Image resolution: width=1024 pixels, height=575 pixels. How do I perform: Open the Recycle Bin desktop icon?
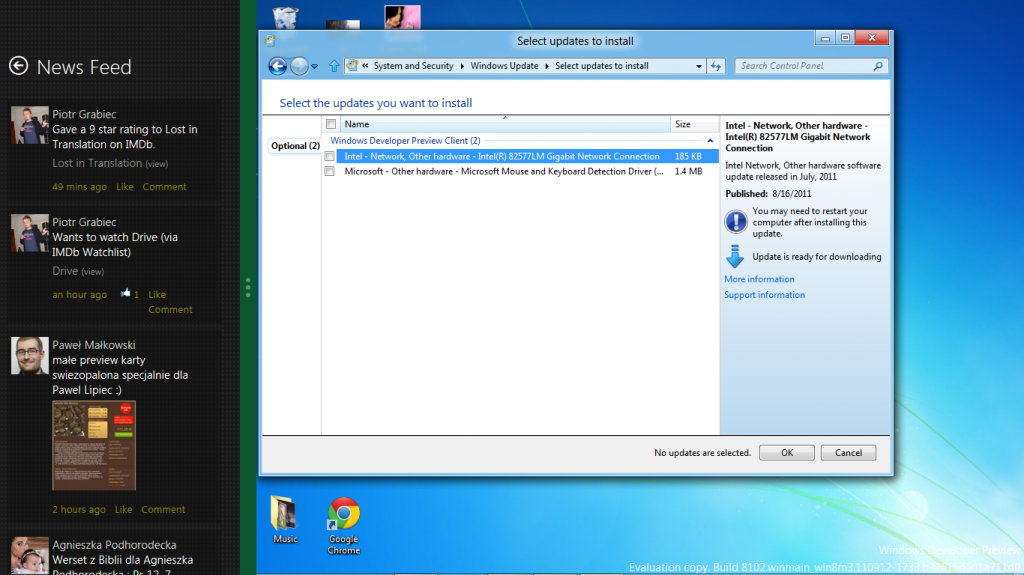tap(285, 17)
